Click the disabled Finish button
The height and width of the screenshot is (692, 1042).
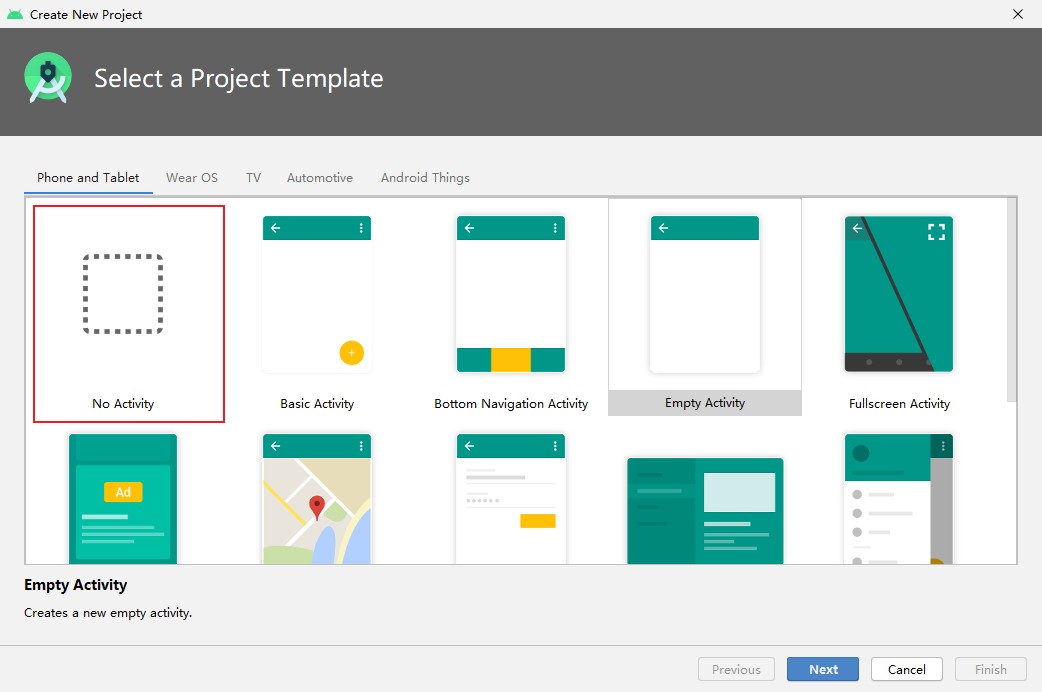991,669
